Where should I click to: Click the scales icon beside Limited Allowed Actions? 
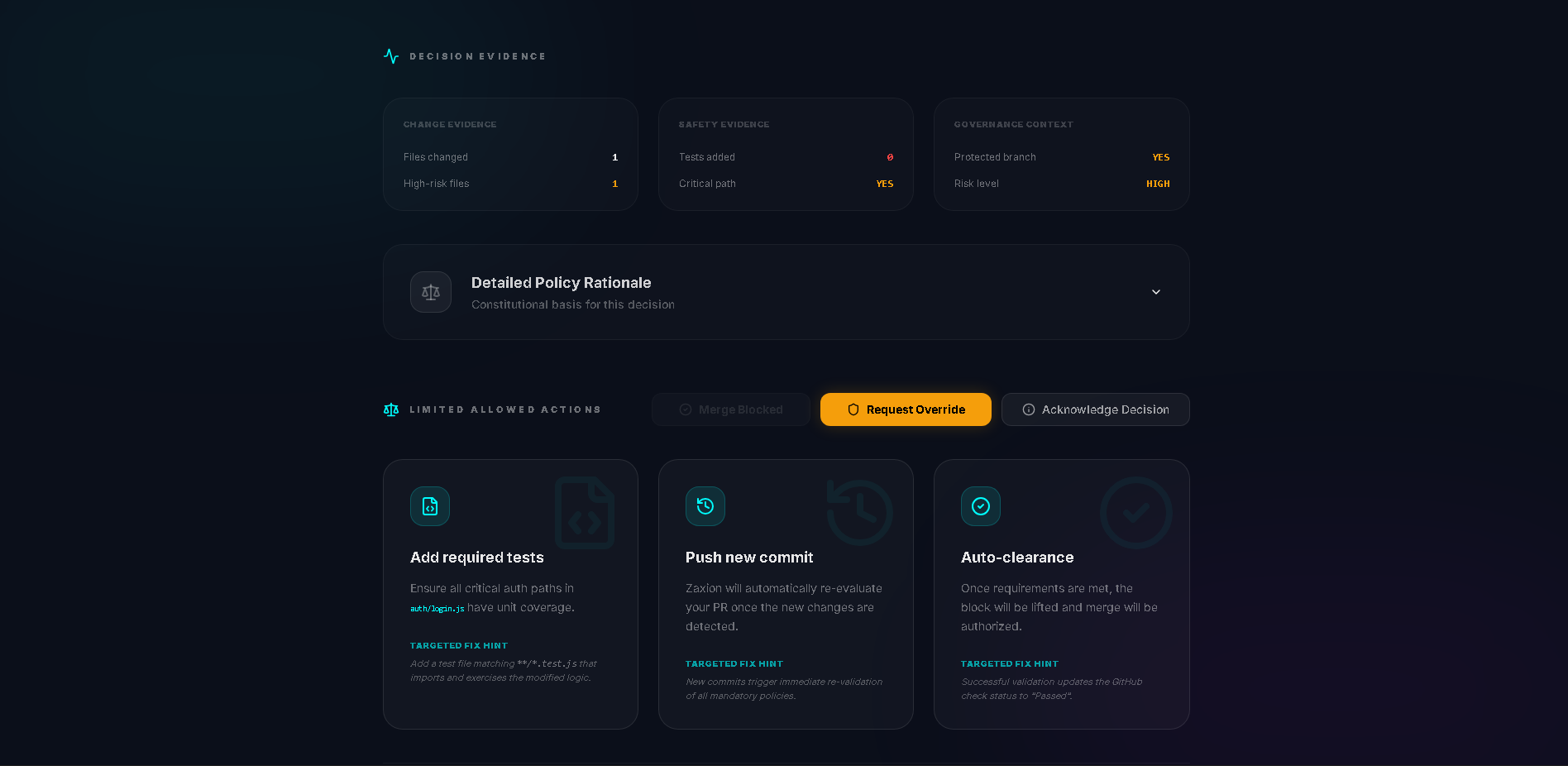click(390, 409)
